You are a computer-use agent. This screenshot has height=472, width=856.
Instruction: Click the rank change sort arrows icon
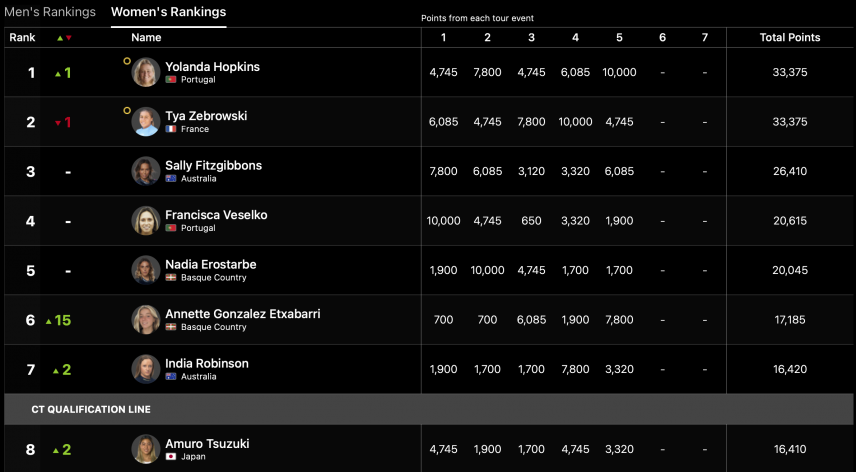coord(65,38)
